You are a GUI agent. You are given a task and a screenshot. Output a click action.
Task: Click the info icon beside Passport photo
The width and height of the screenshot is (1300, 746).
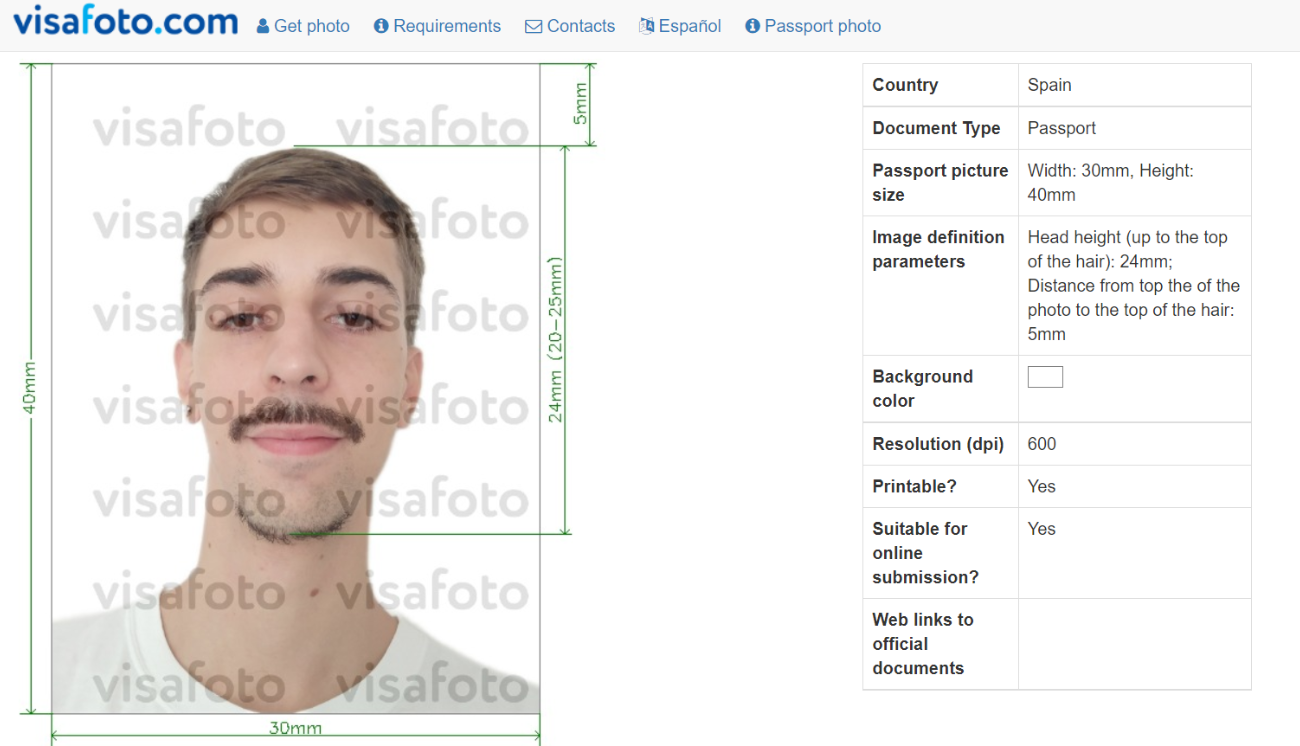click(x=752, y=26)
